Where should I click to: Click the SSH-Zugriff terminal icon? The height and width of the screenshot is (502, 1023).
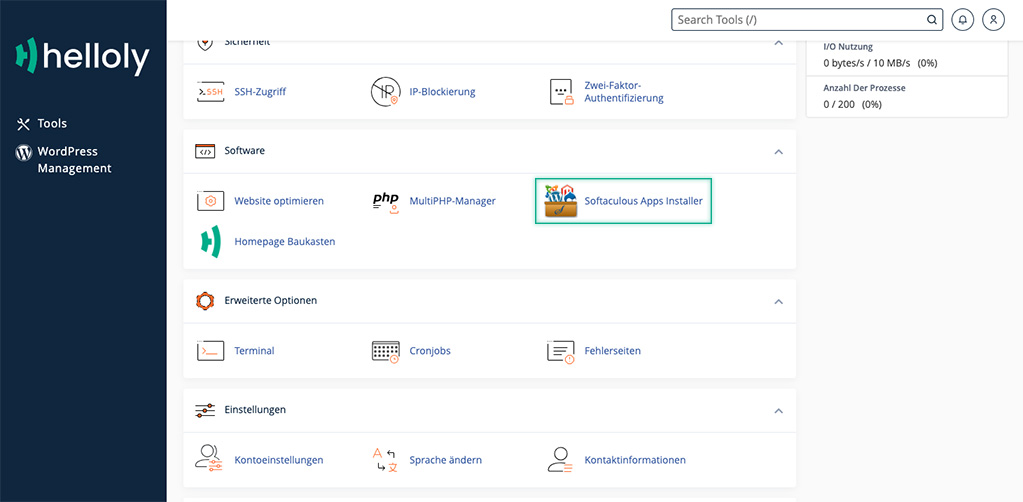pyautogui.click(x=210, y=92)
